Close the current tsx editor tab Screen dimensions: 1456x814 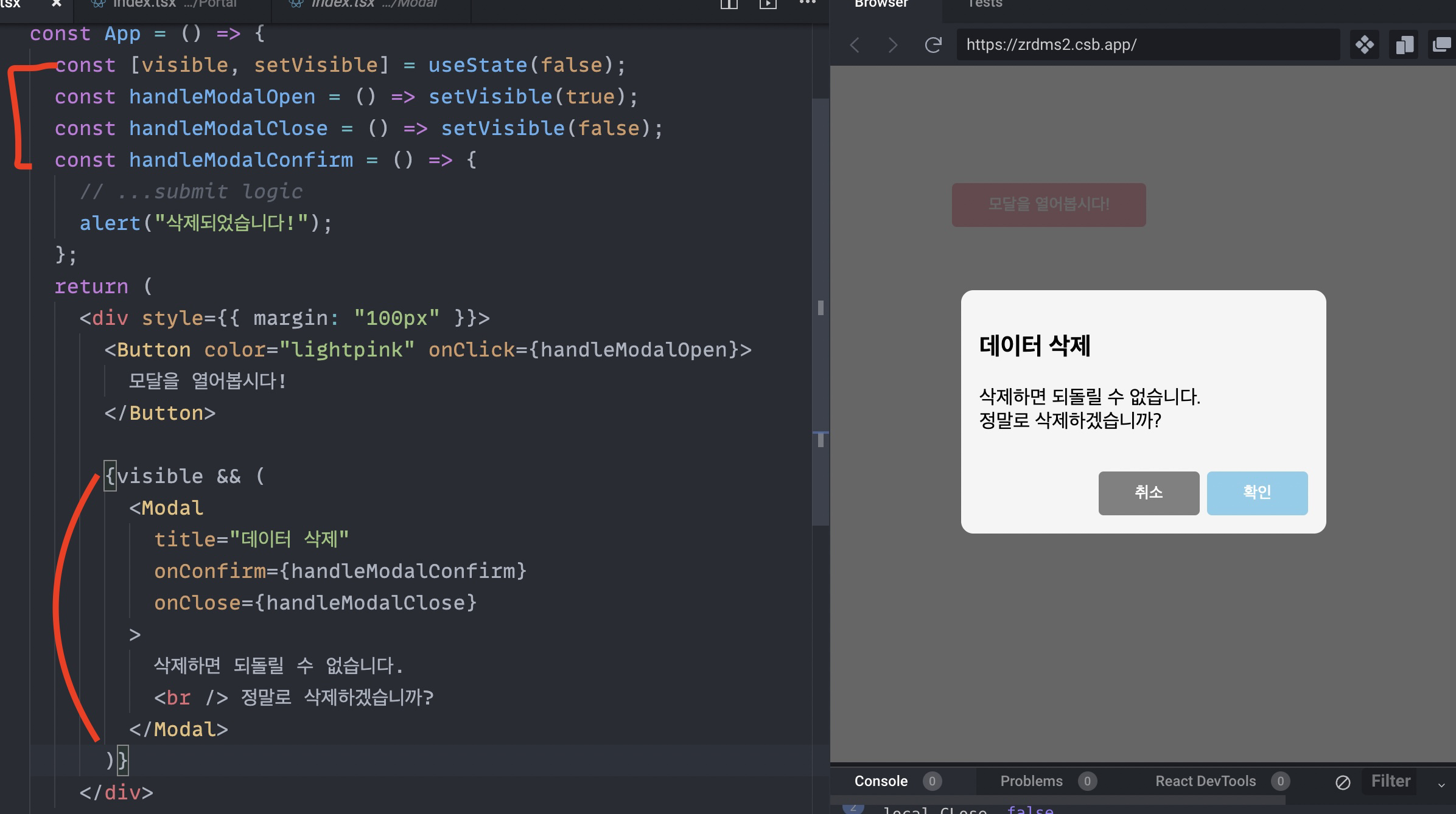56,4
